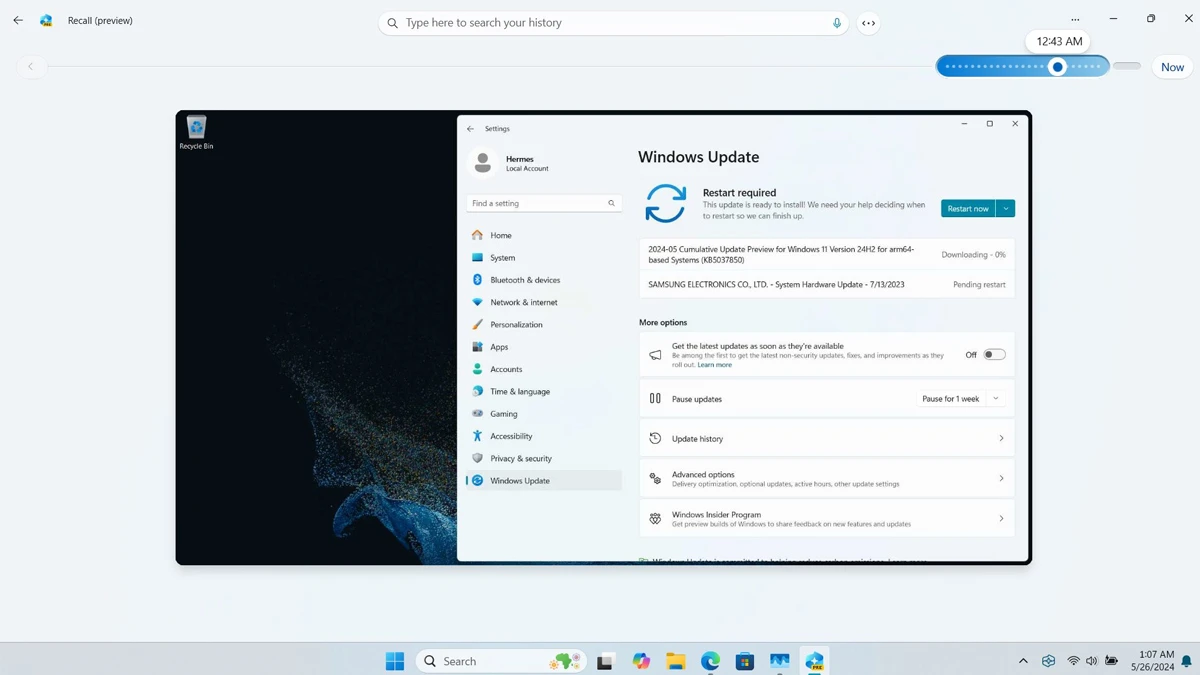1200x675 pixels.
Task: Click the Hermes account avatar
Action: (483, 163)
